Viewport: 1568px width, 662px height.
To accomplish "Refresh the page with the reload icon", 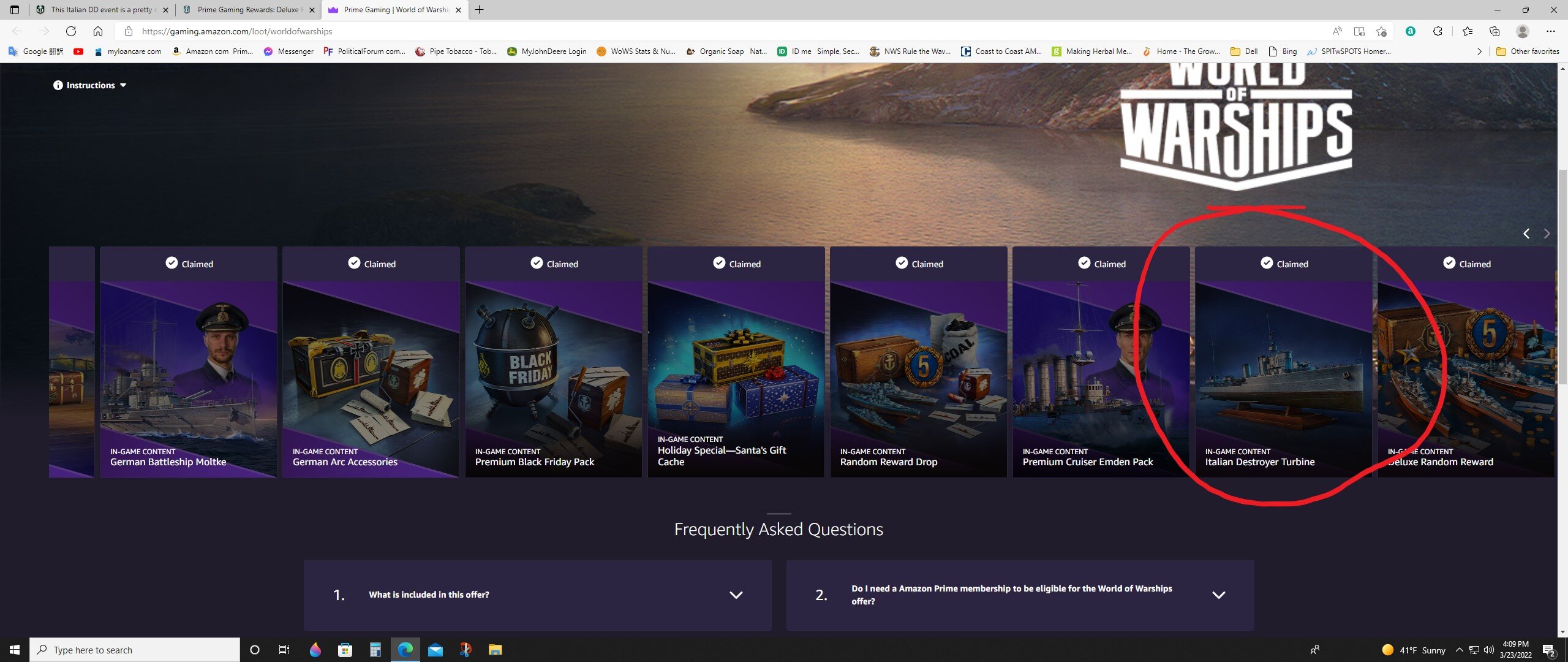I will coord(71,31).
